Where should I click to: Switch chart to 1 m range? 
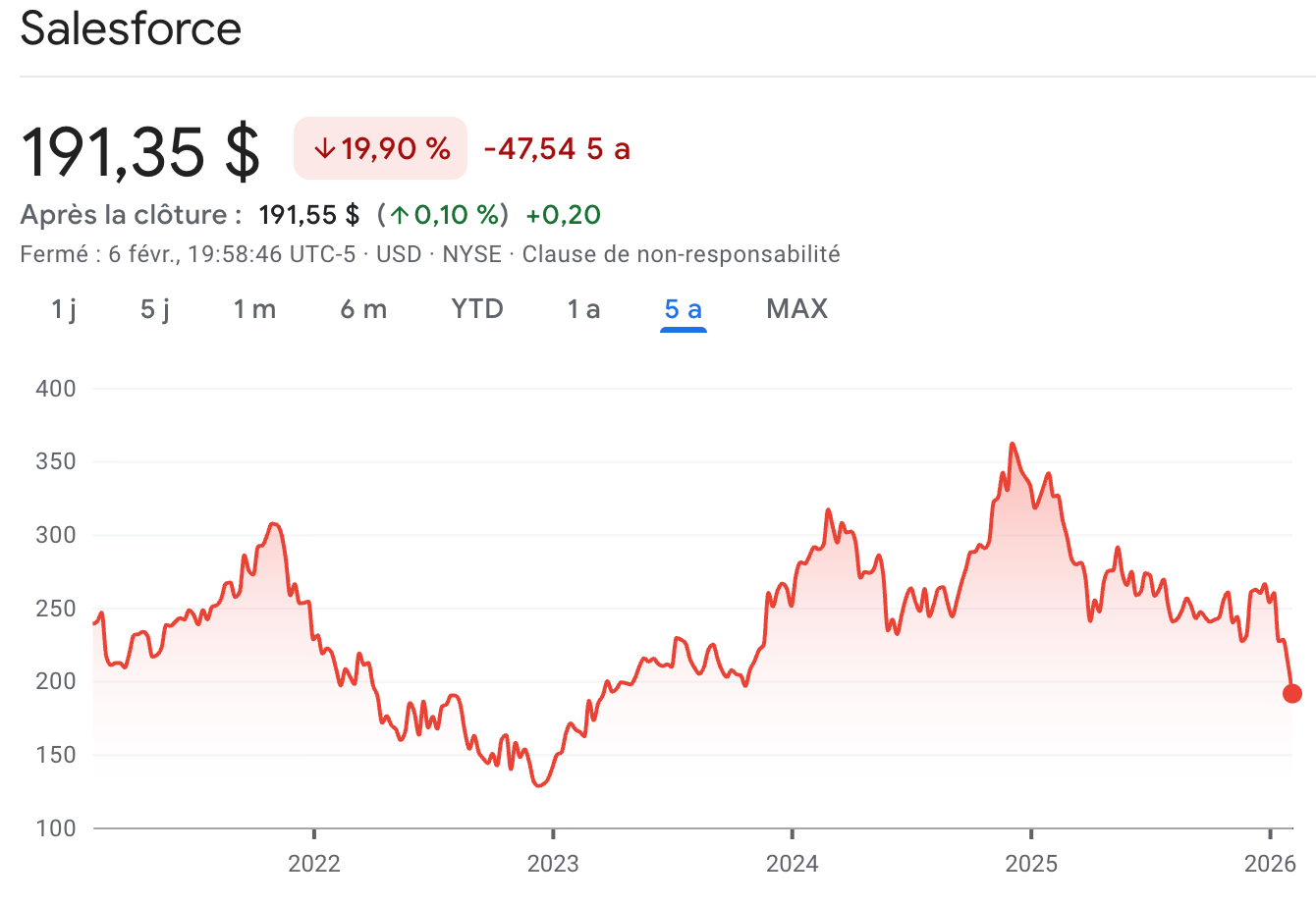pos(254,309)
